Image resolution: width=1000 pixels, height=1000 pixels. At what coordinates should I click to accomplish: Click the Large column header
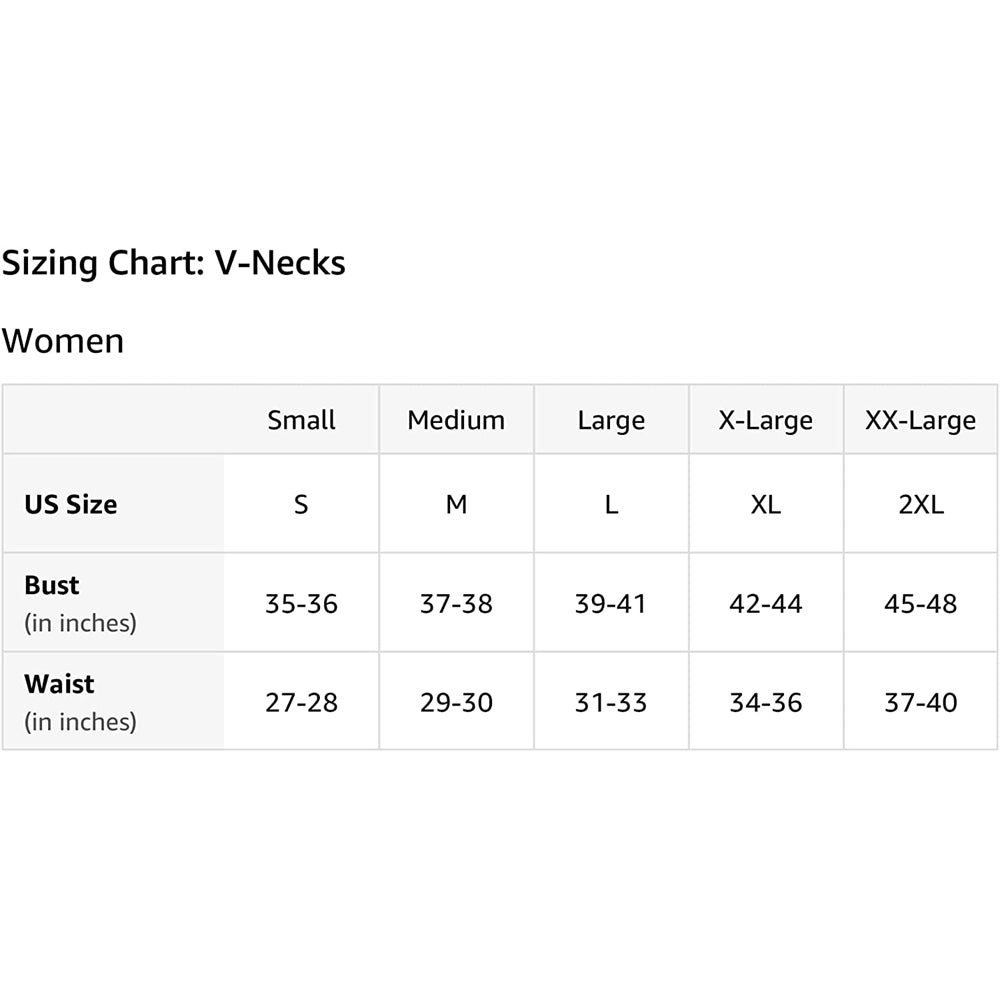(611, 420)
